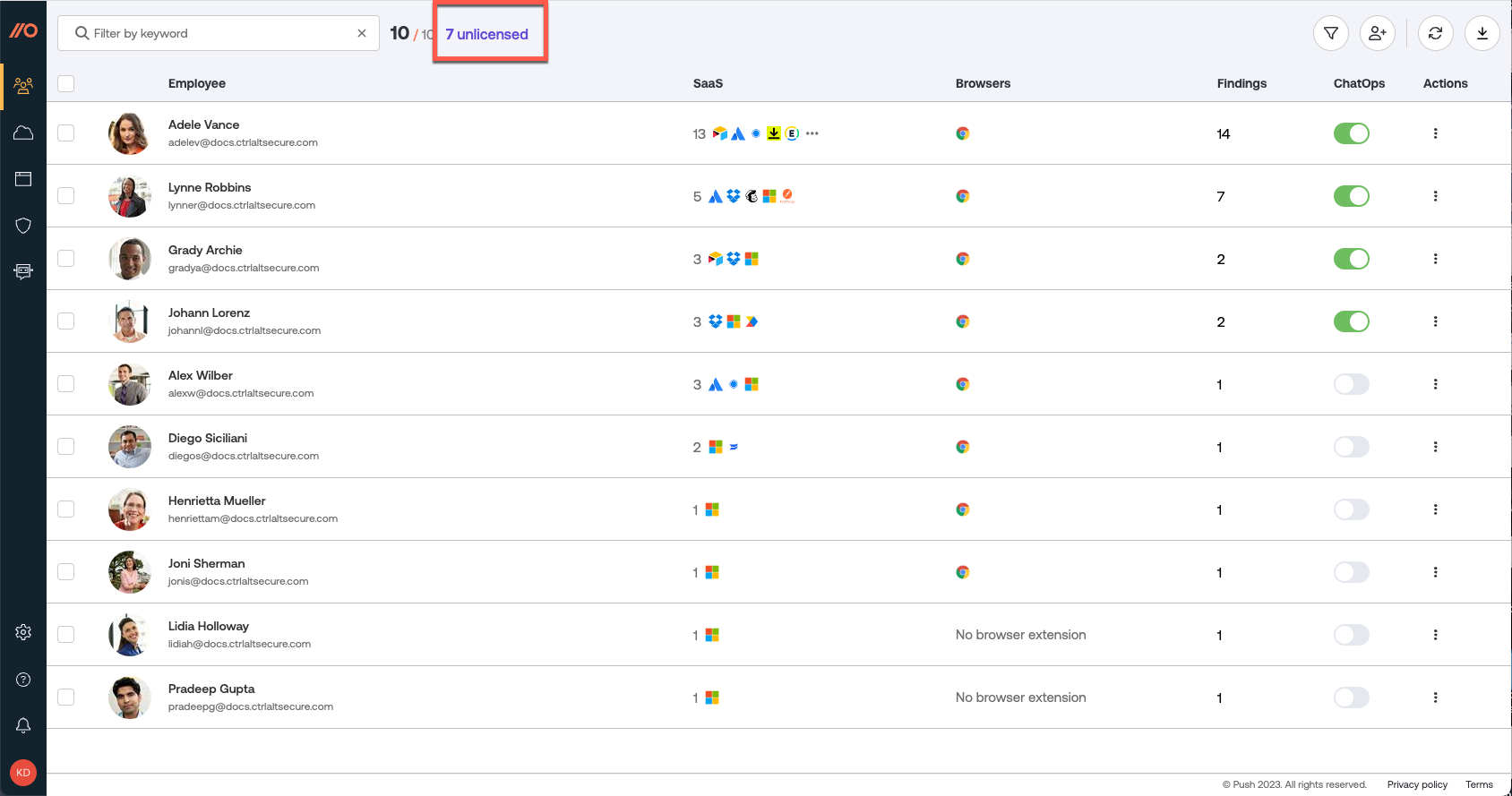Enable ChatOps for Alex Wilber
Screen dimensions: 1512x796
pos(1352,384)
